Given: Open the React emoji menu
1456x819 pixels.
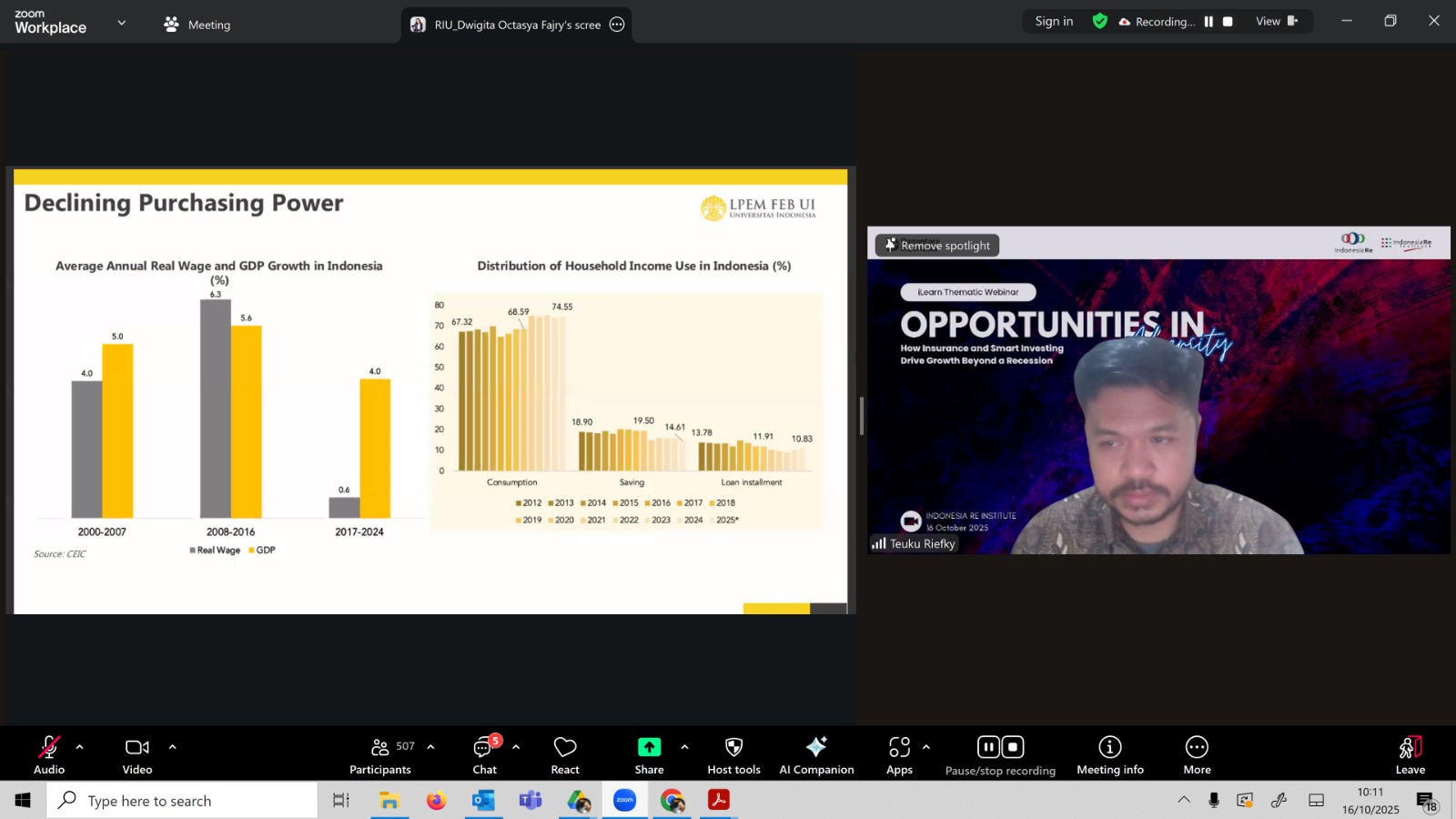Looking at the screenshot, I should (565, 754).
